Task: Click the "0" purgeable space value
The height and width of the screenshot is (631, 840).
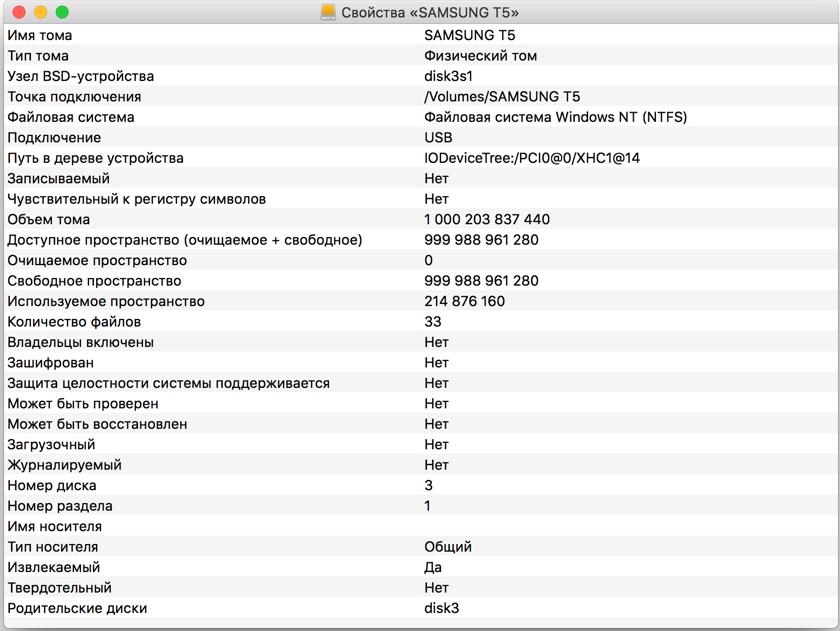Action: point(429,260)
